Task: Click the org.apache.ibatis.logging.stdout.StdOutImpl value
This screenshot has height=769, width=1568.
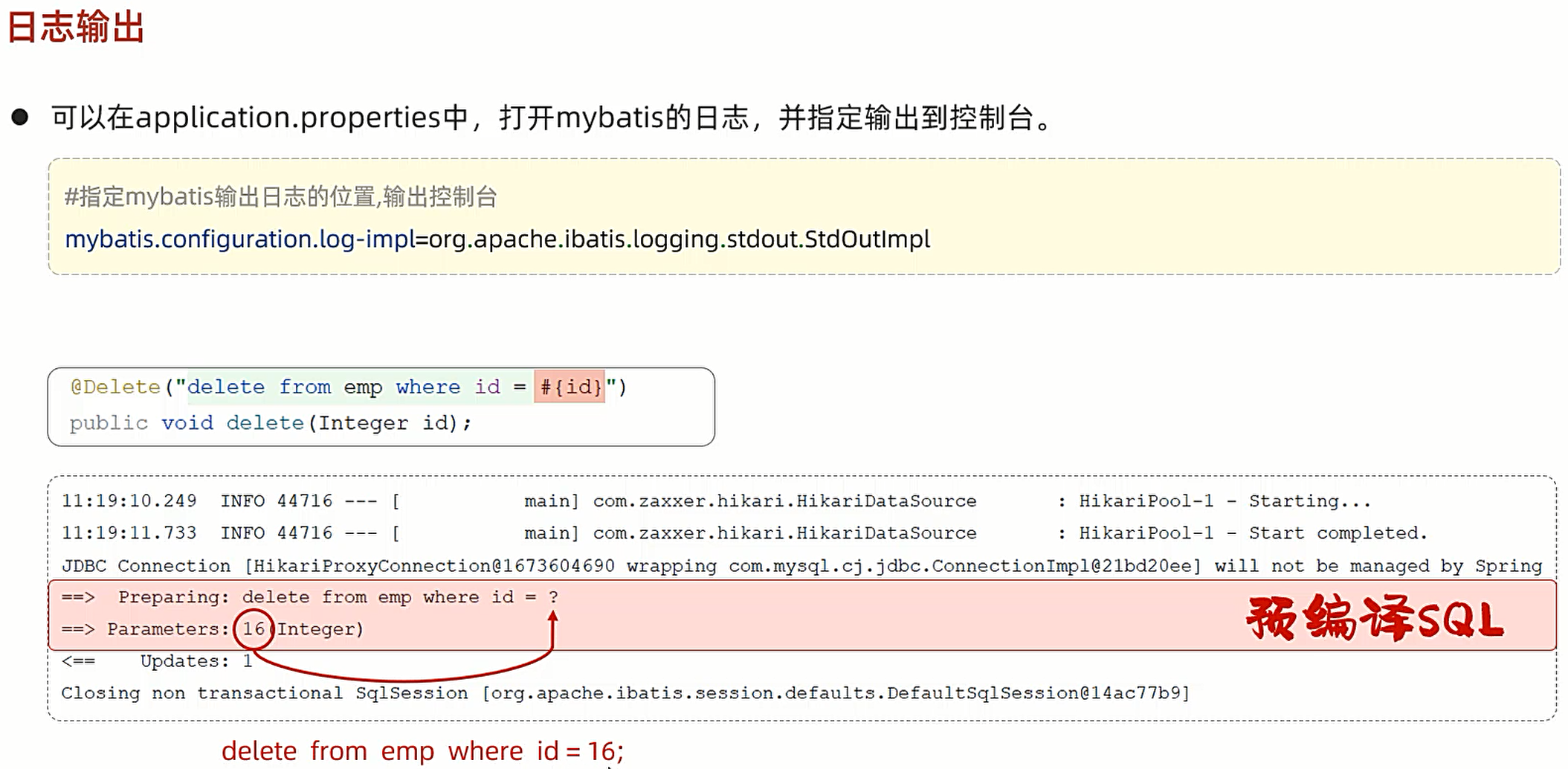Action: click(x=679, y=239)
